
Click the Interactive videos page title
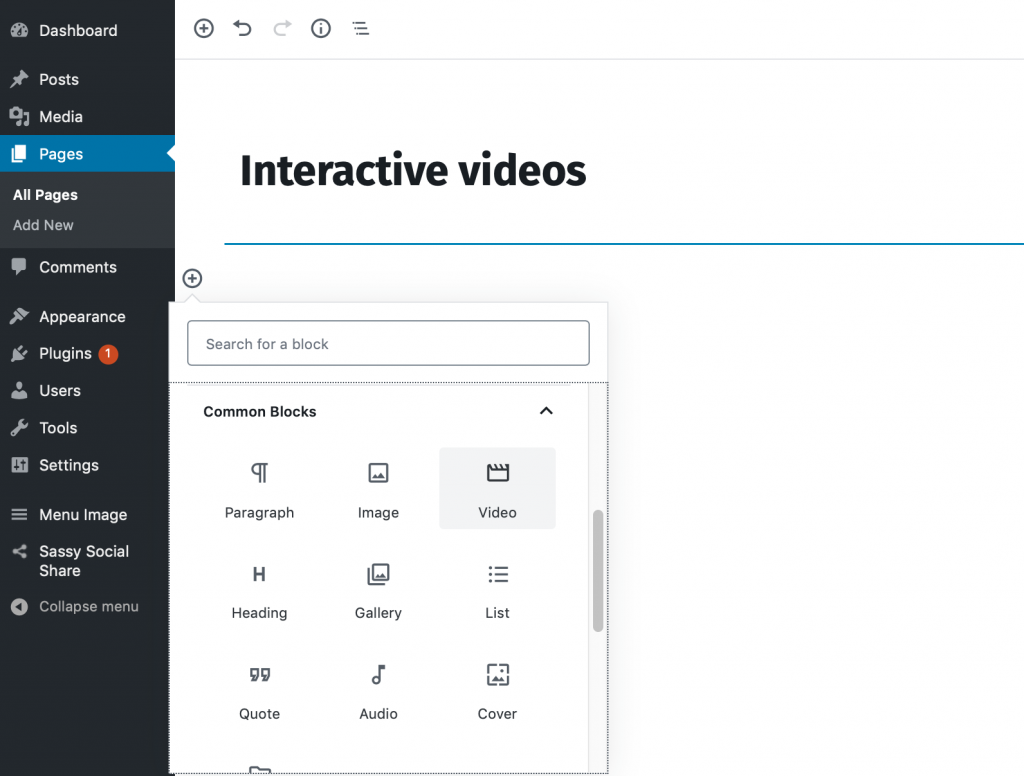point(413,170)
